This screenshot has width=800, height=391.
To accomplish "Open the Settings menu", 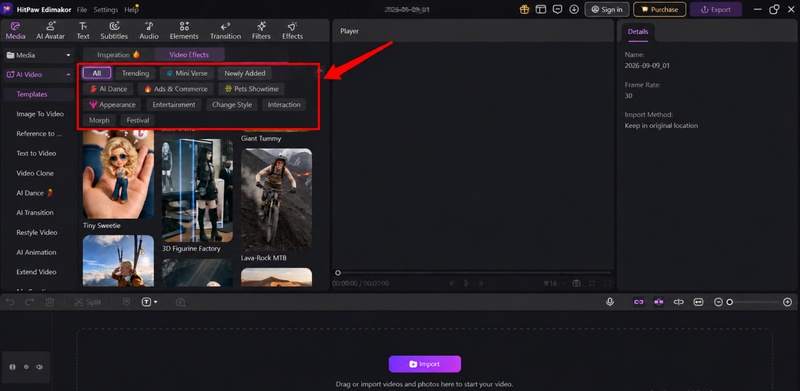I will tap(106, 10).
